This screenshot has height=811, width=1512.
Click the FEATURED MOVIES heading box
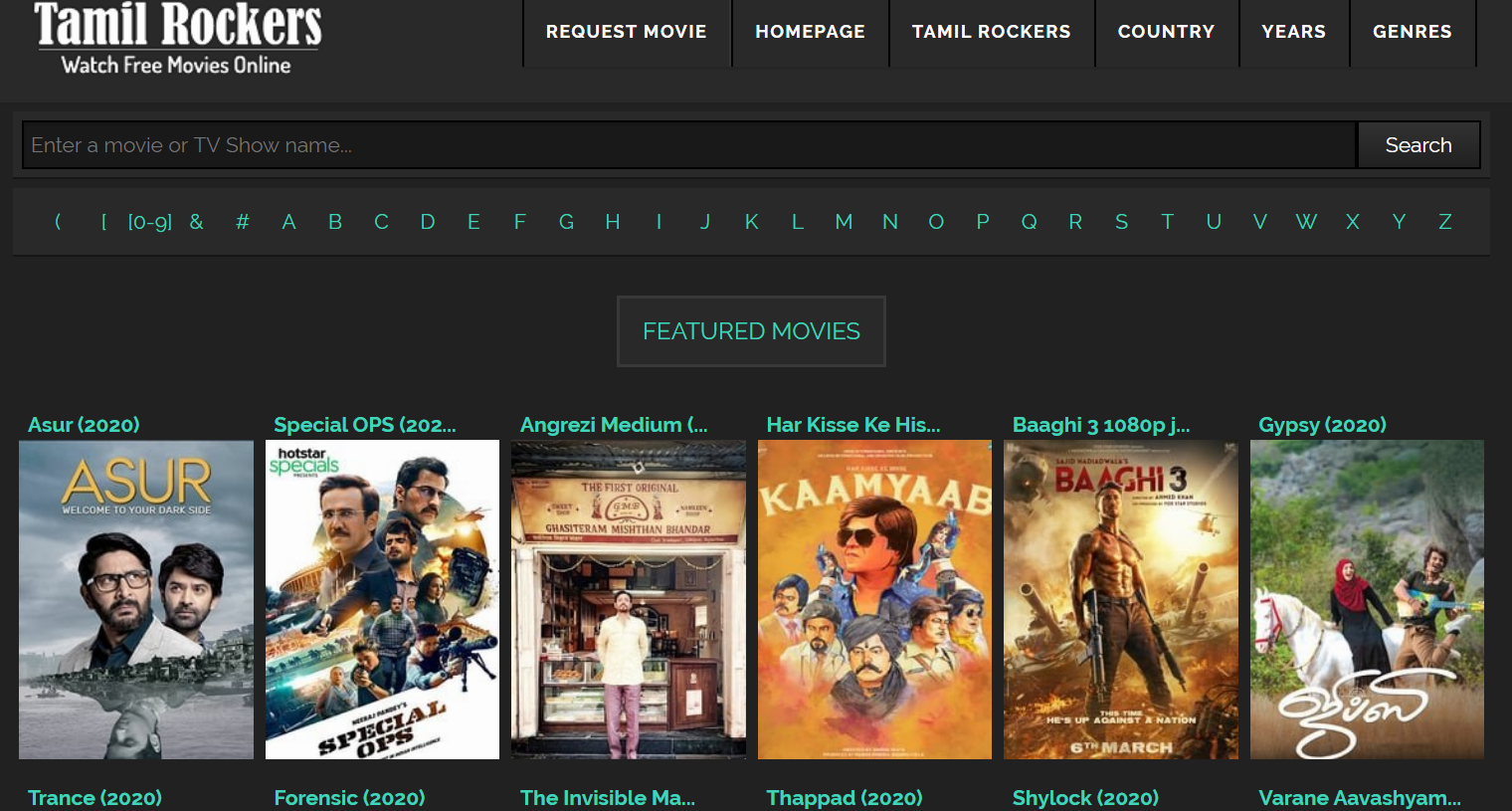pos(751,331)
